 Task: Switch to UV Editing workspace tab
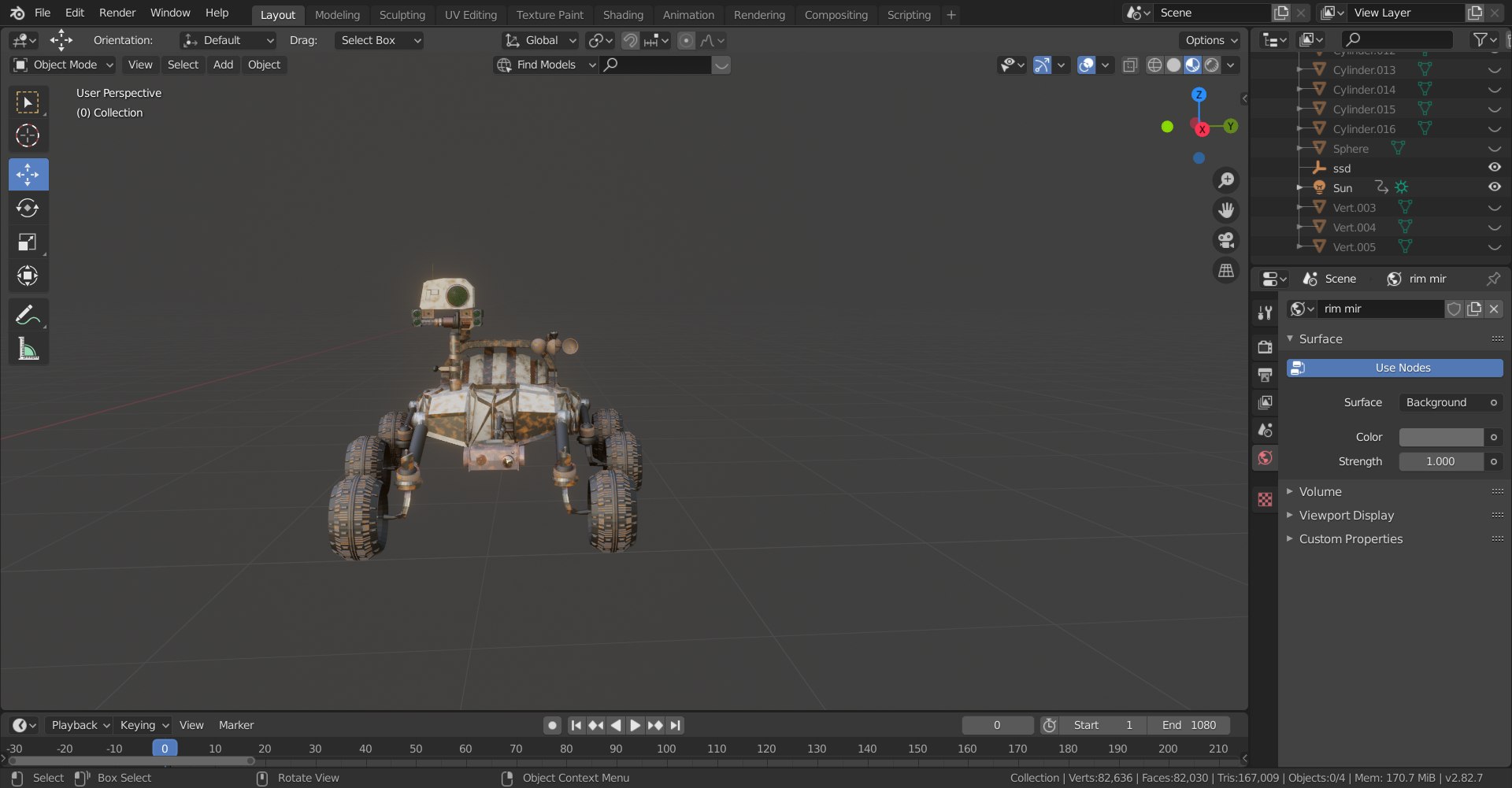471,14
